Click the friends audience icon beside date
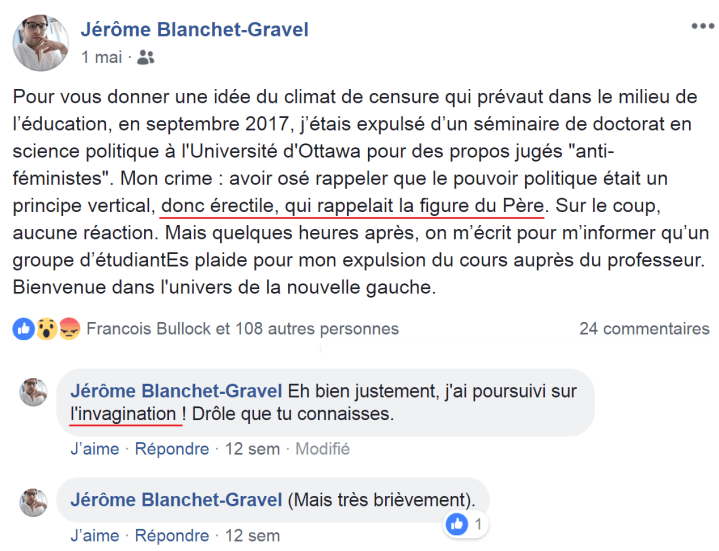 click(x=146, y=58)
